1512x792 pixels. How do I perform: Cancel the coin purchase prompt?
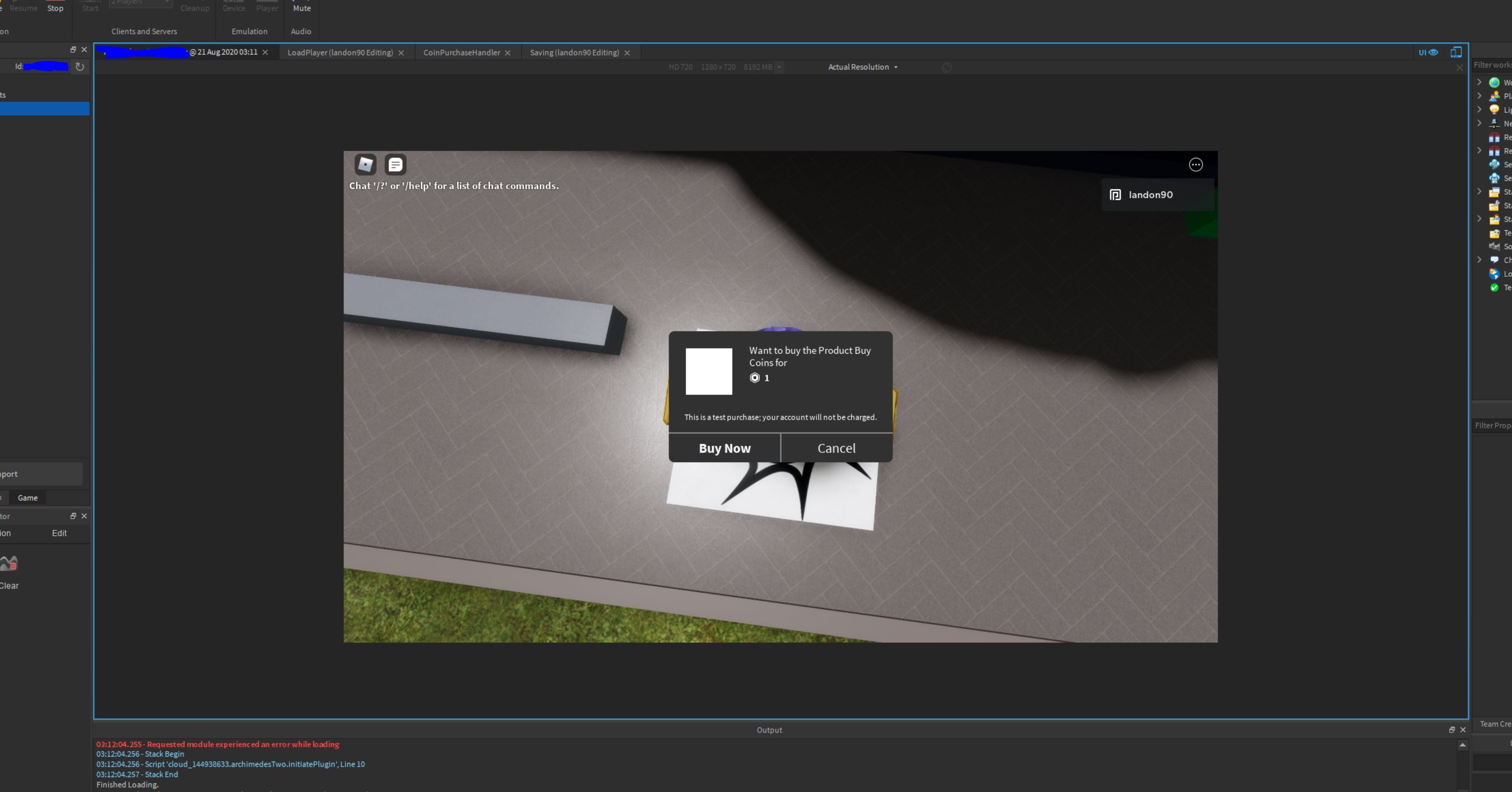coord(836,448)
